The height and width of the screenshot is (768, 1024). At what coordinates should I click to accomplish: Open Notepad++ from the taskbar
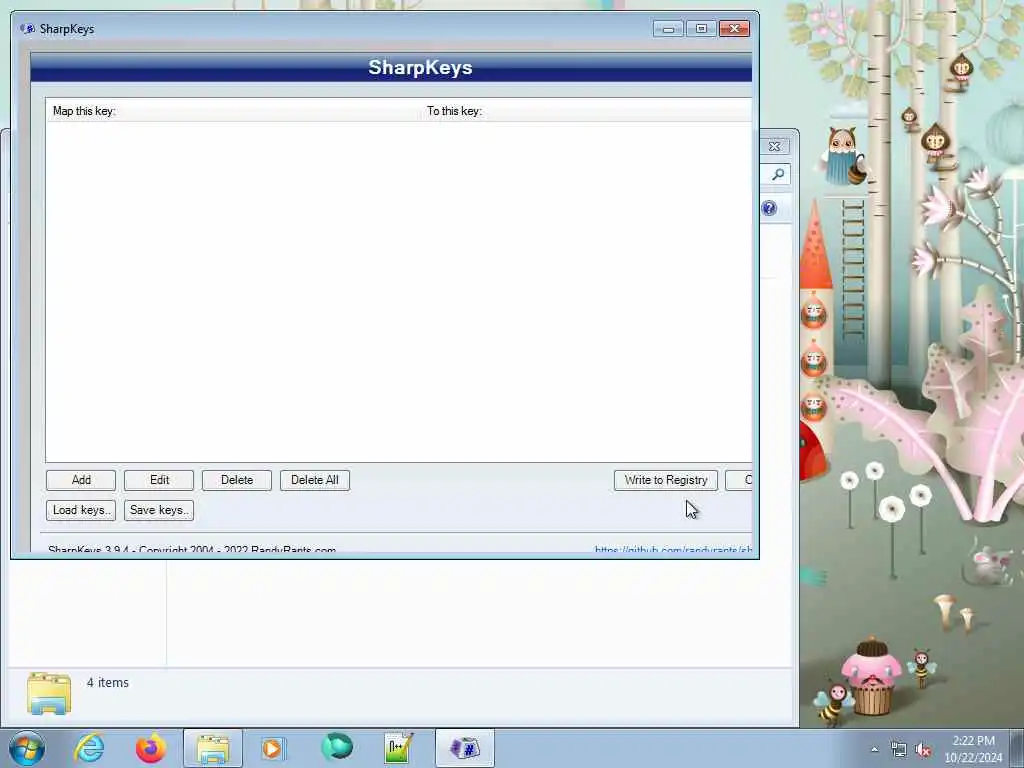[x=398, y=748]
